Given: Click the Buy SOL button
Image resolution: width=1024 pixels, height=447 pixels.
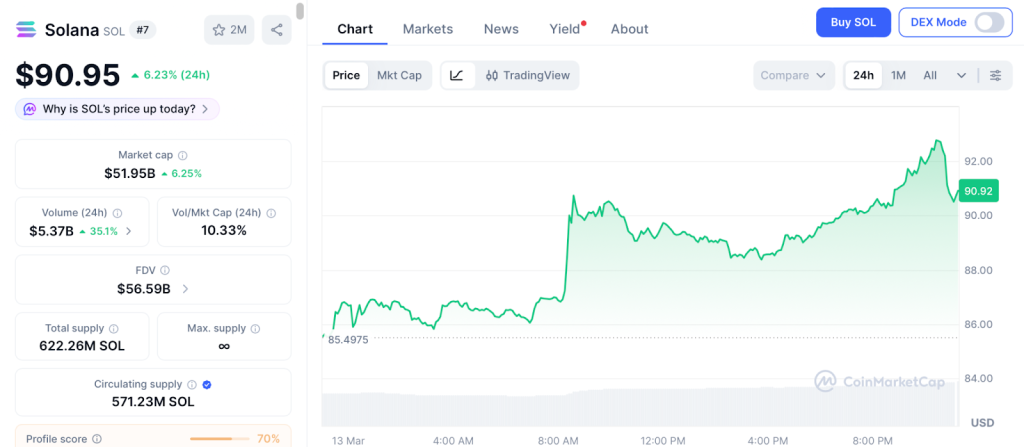Looking at the screenshot, I should point(853,22).
